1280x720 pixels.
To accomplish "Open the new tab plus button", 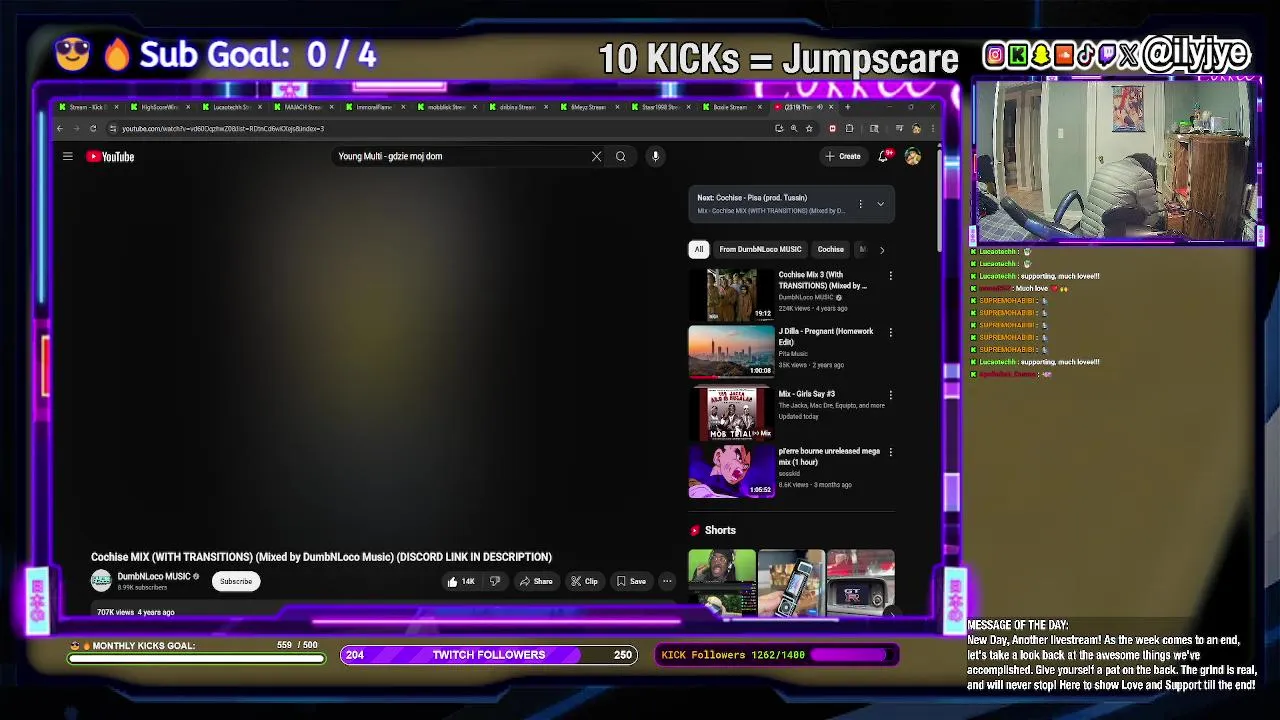I will coord(848,107).
